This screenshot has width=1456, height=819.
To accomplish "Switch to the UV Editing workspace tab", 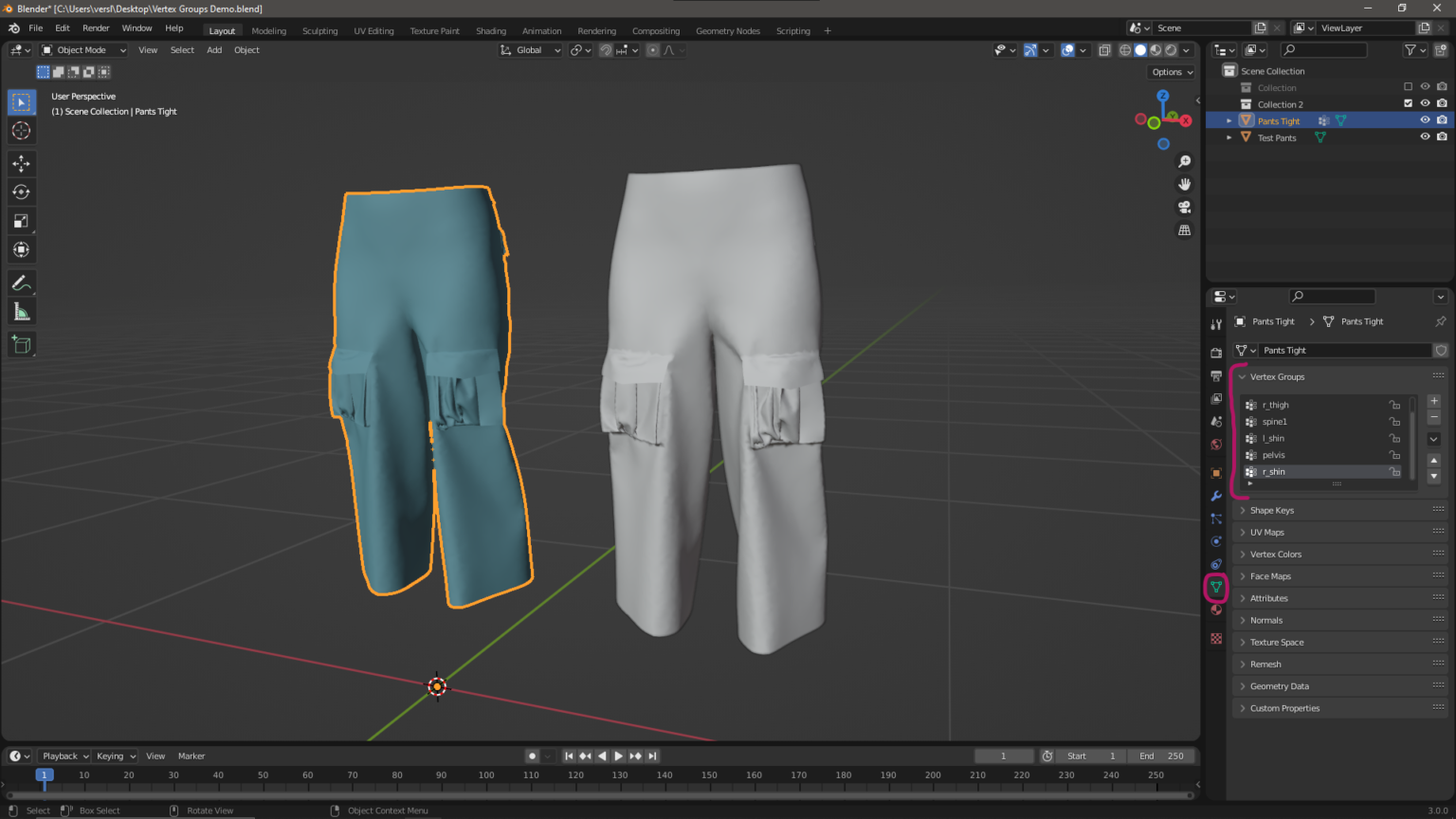I will click(373, 31).
